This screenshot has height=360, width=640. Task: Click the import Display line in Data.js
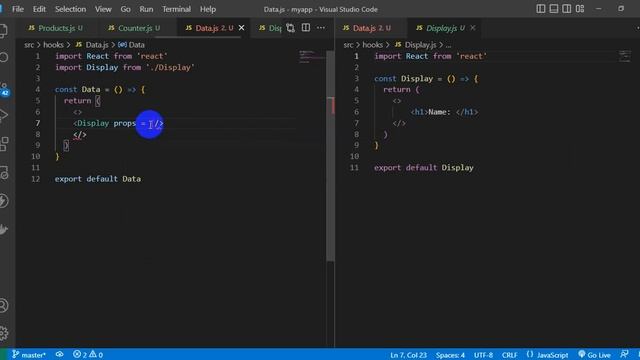point(124,67)
